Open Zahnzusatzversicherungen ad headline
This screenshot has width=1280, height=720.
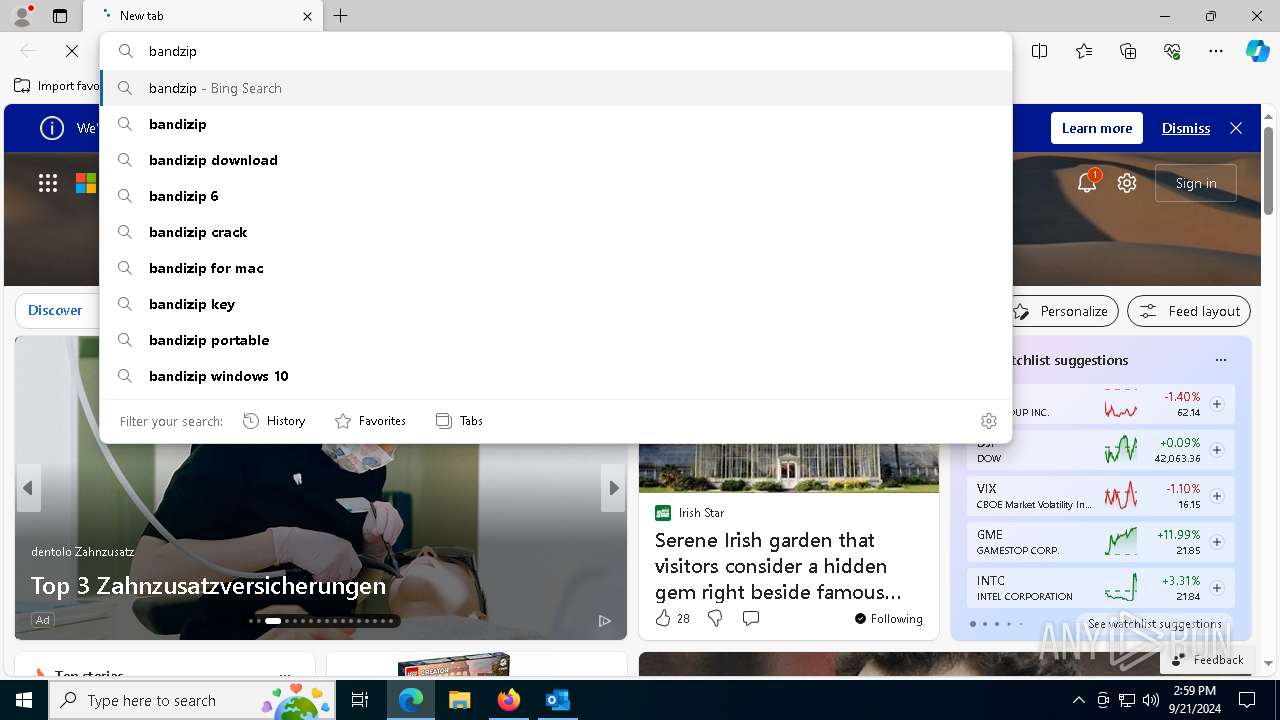(208, 585)
